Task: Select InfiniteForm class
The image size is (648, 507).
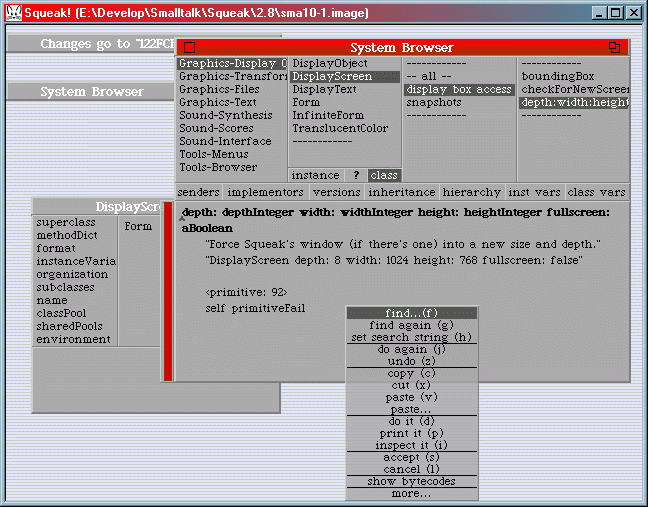Action: pyautogui.click(x=345, y=115)
